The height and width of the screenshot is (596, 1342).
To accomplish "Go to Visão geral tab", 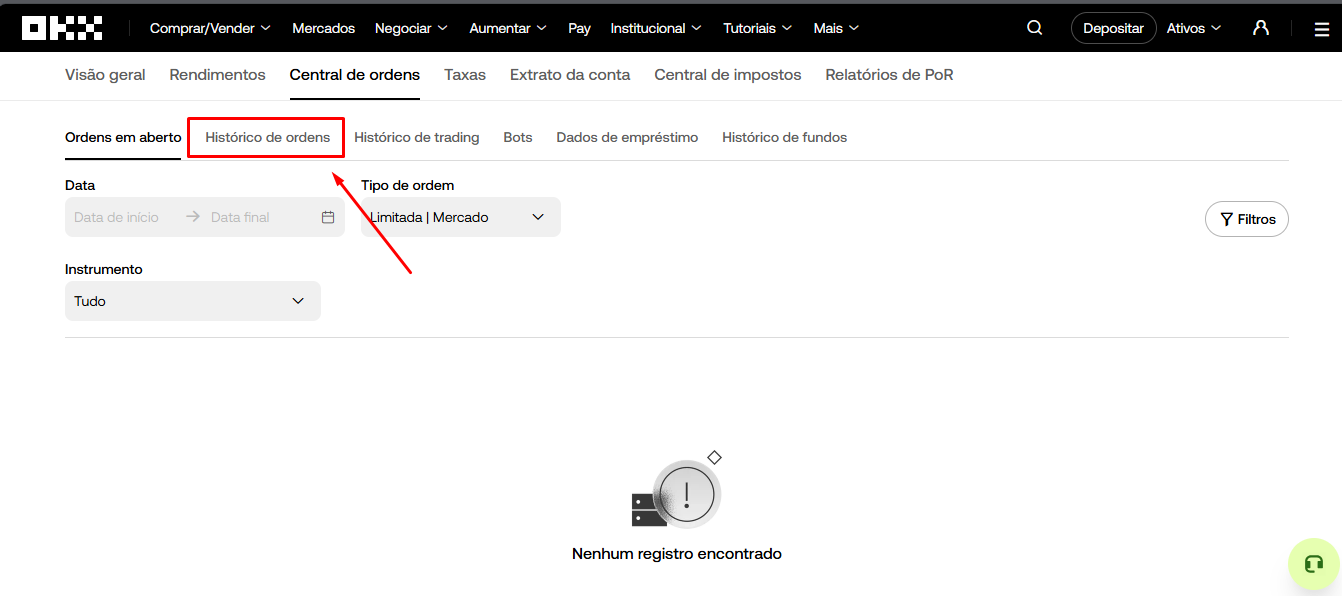I will click(105, 75).
